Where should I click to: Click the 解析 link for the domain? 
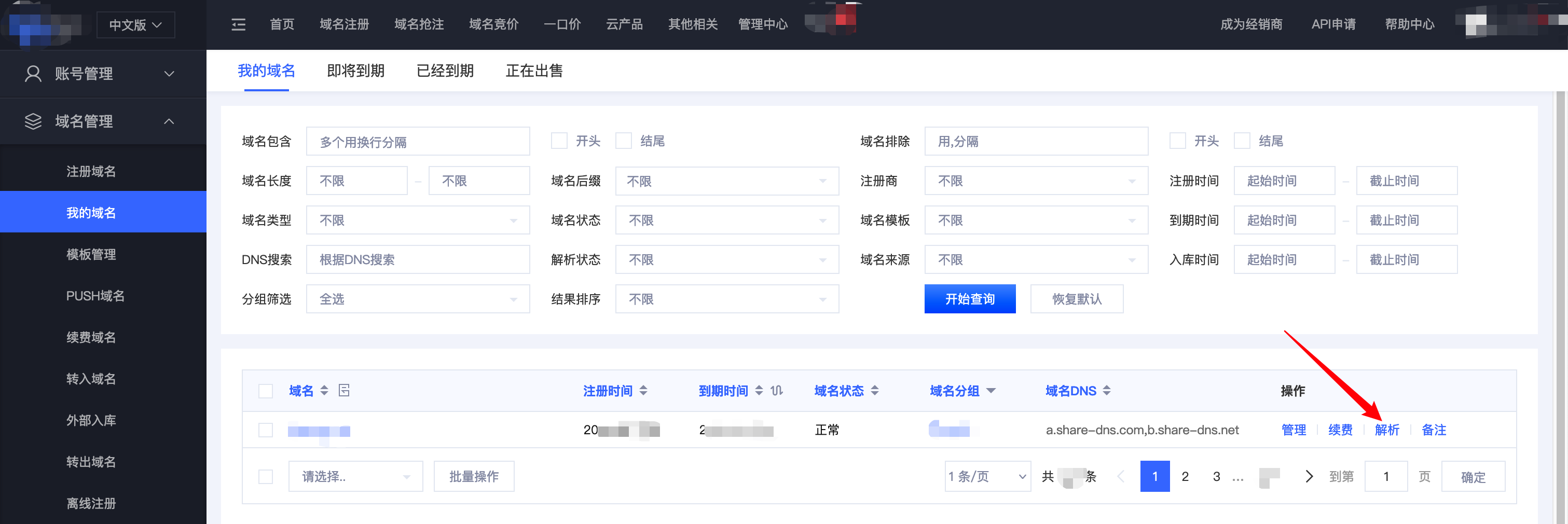click(x=1387, y=430)
